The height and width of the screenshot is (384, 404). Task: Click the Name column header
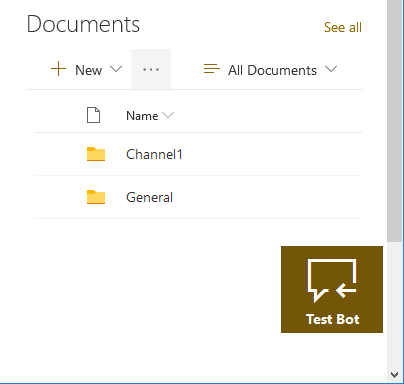[x=142, y=116]
